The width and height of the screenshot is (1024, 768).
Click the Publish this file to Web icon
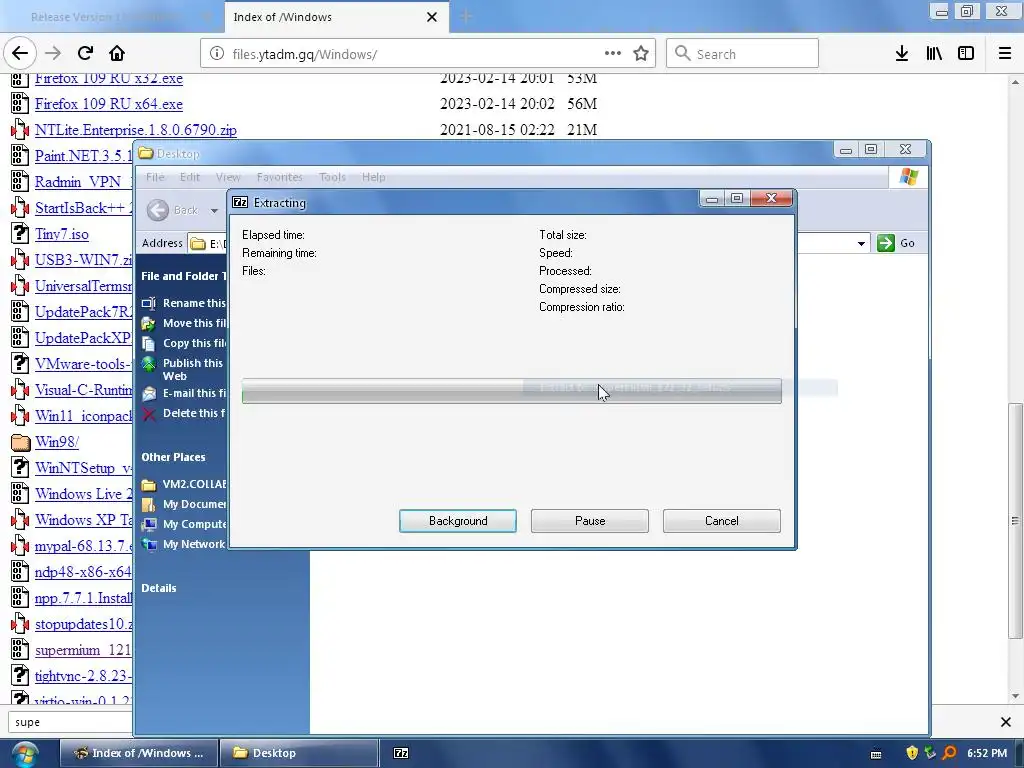click(x=149, y=364)
